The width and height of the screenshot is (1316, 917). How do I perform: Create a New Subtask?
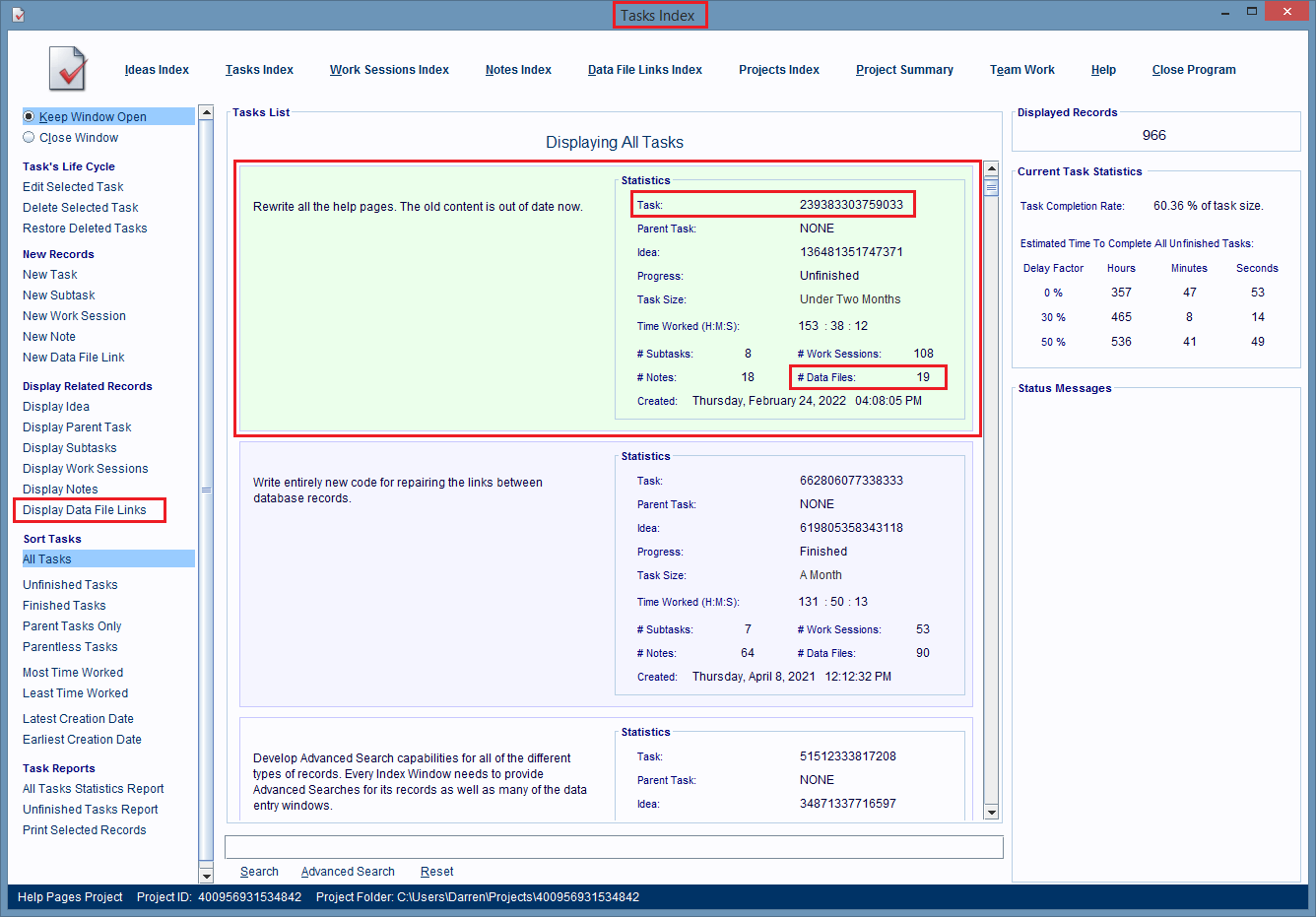pos(59,295)
